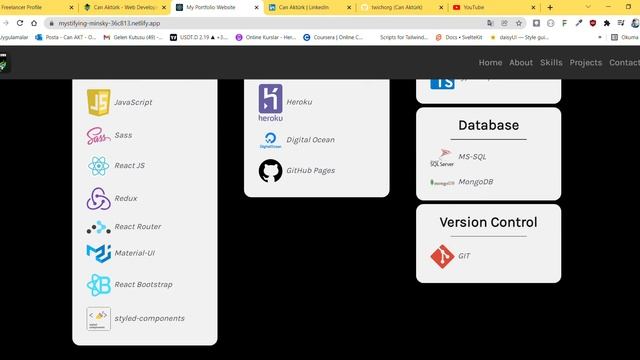Expand hidden bookmarks overflow chevron
Screen dimensions: 640x360
click(x=600, y=37)
